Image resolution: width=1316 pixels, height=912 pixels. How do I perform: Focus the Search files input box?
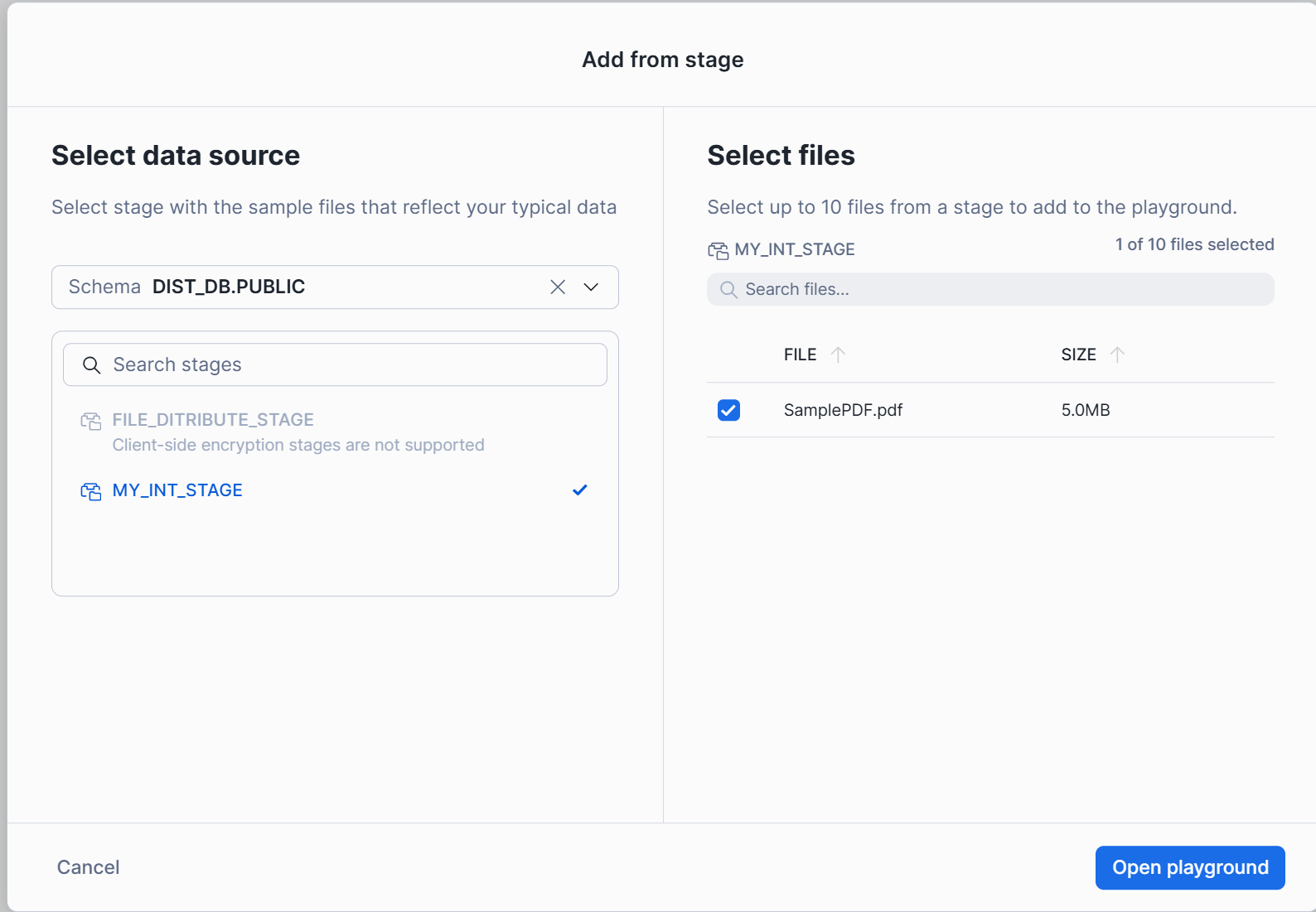pyautogui.click(x=994, y=290)
